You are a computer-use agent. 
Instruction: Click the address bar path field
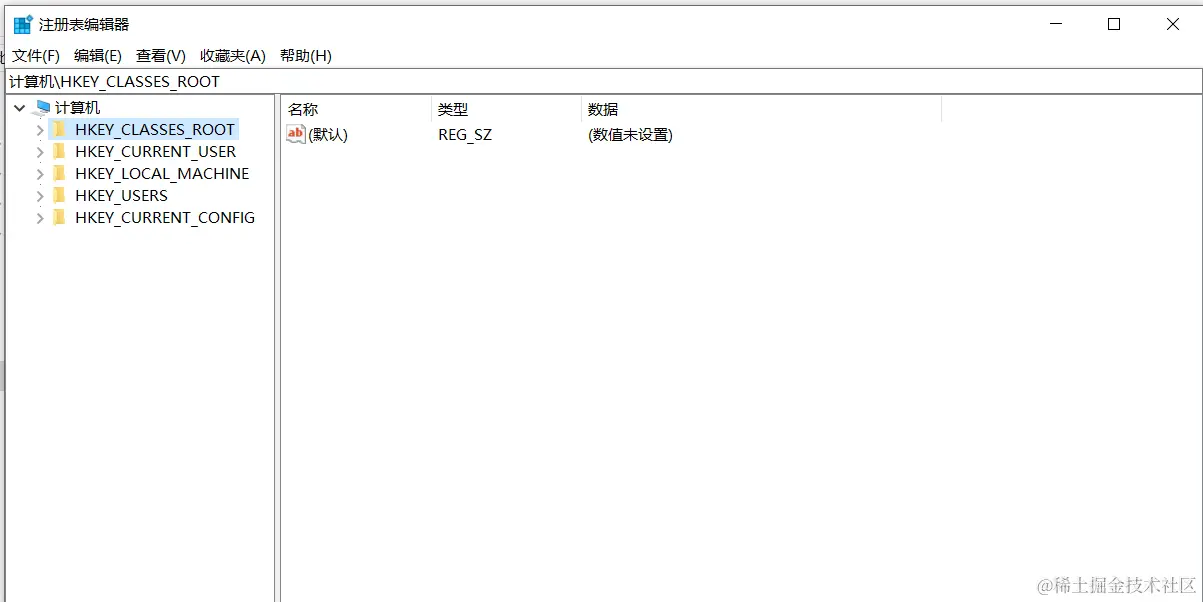pos(602,82)
